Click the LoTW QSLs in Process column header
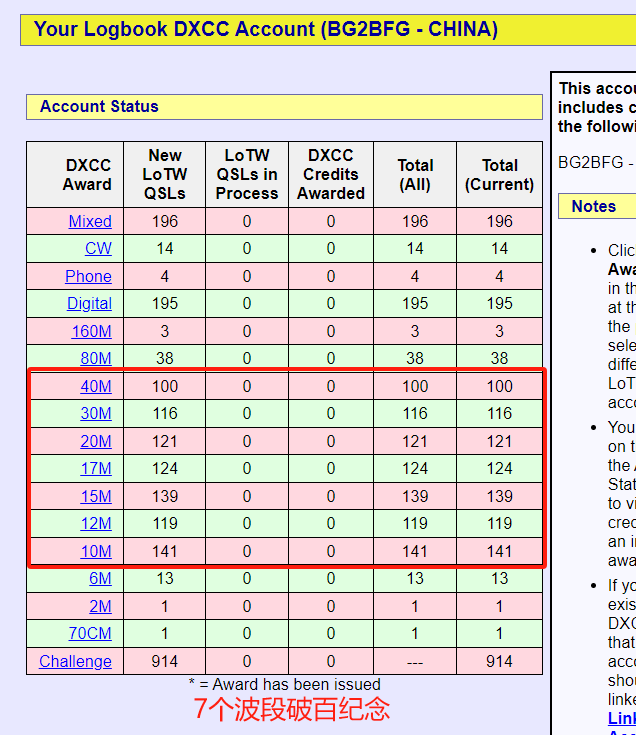 click(x=247, y=174)
